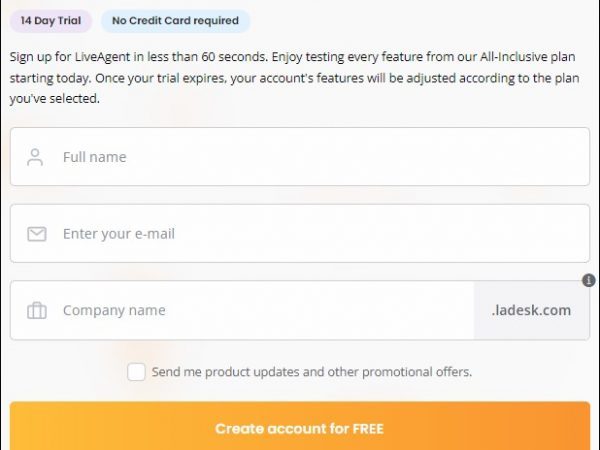Select the No Credit Card required badge
The width and height of the screenshot is (600, 450).
coord(175,20)
